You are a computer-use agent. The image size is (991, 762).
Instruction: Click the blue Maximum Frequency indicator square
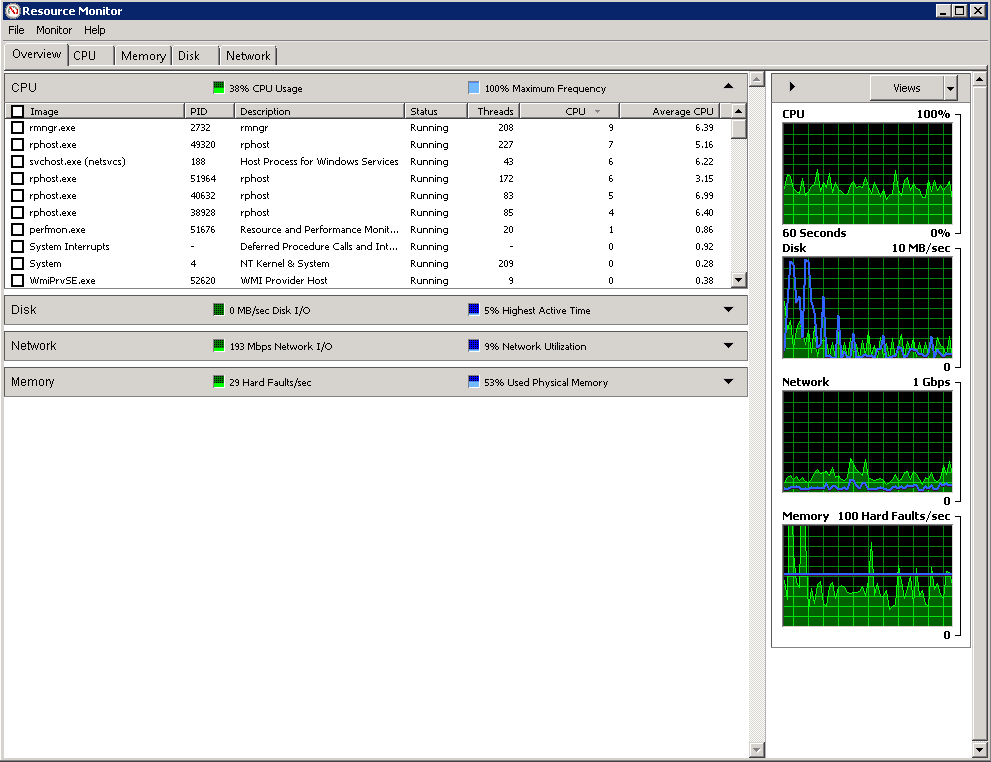click(x=473, y=88)
